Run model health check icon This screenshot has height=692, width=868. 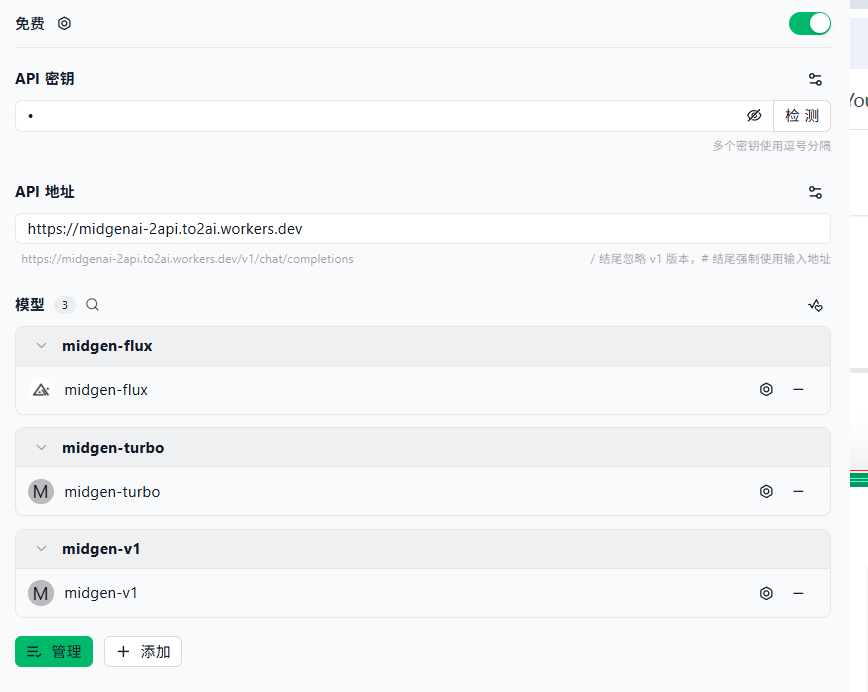coord(815,305)
